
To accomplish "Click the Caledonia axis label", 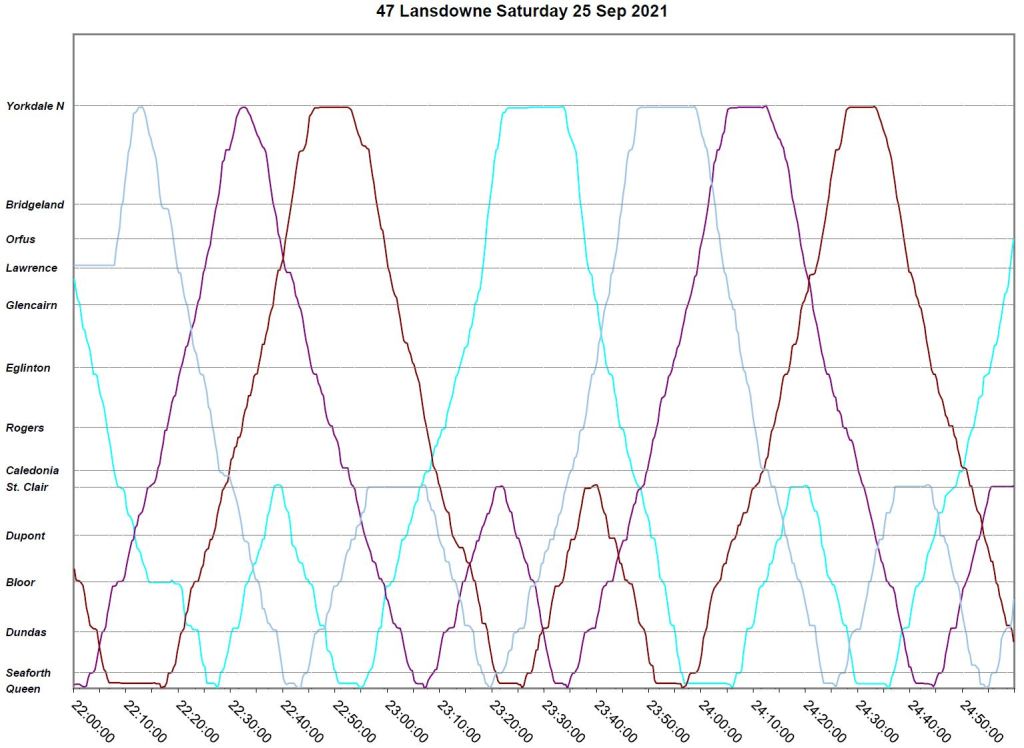I will (x=32, y=470).
